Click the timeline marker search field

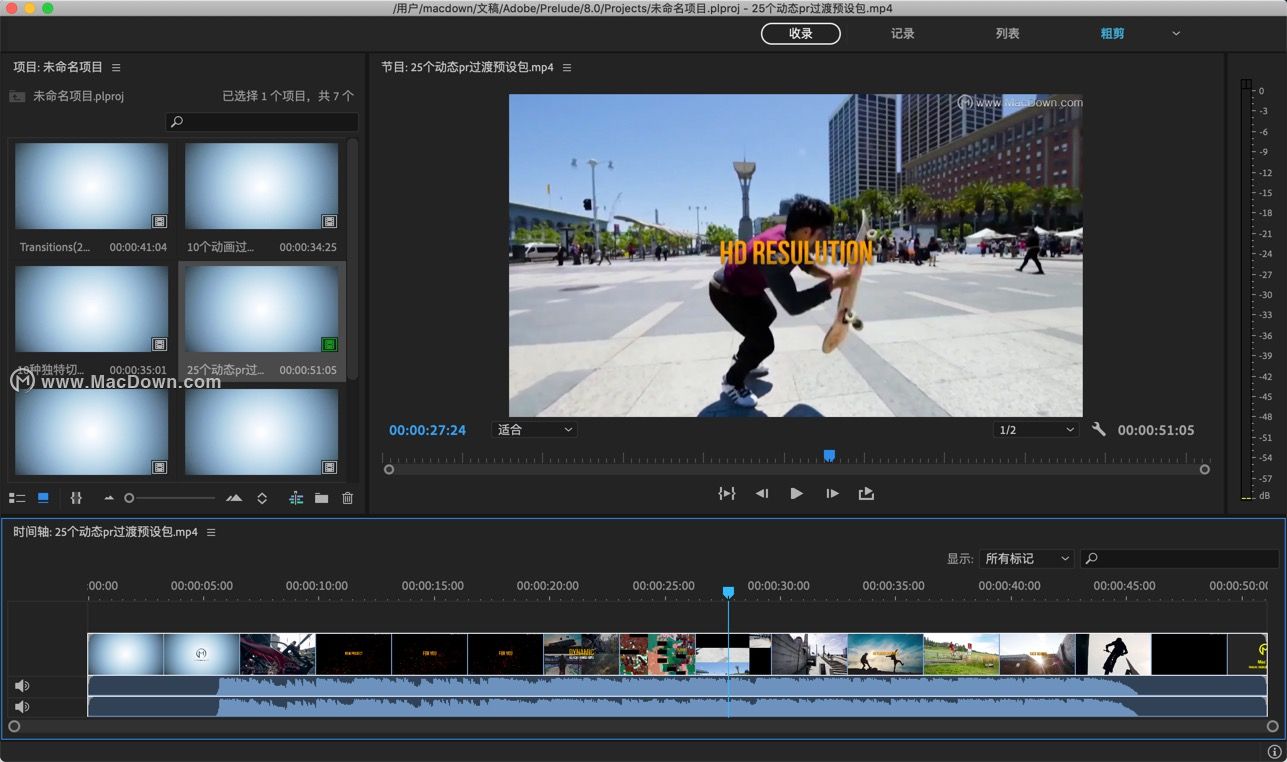tap(1181, 559)
